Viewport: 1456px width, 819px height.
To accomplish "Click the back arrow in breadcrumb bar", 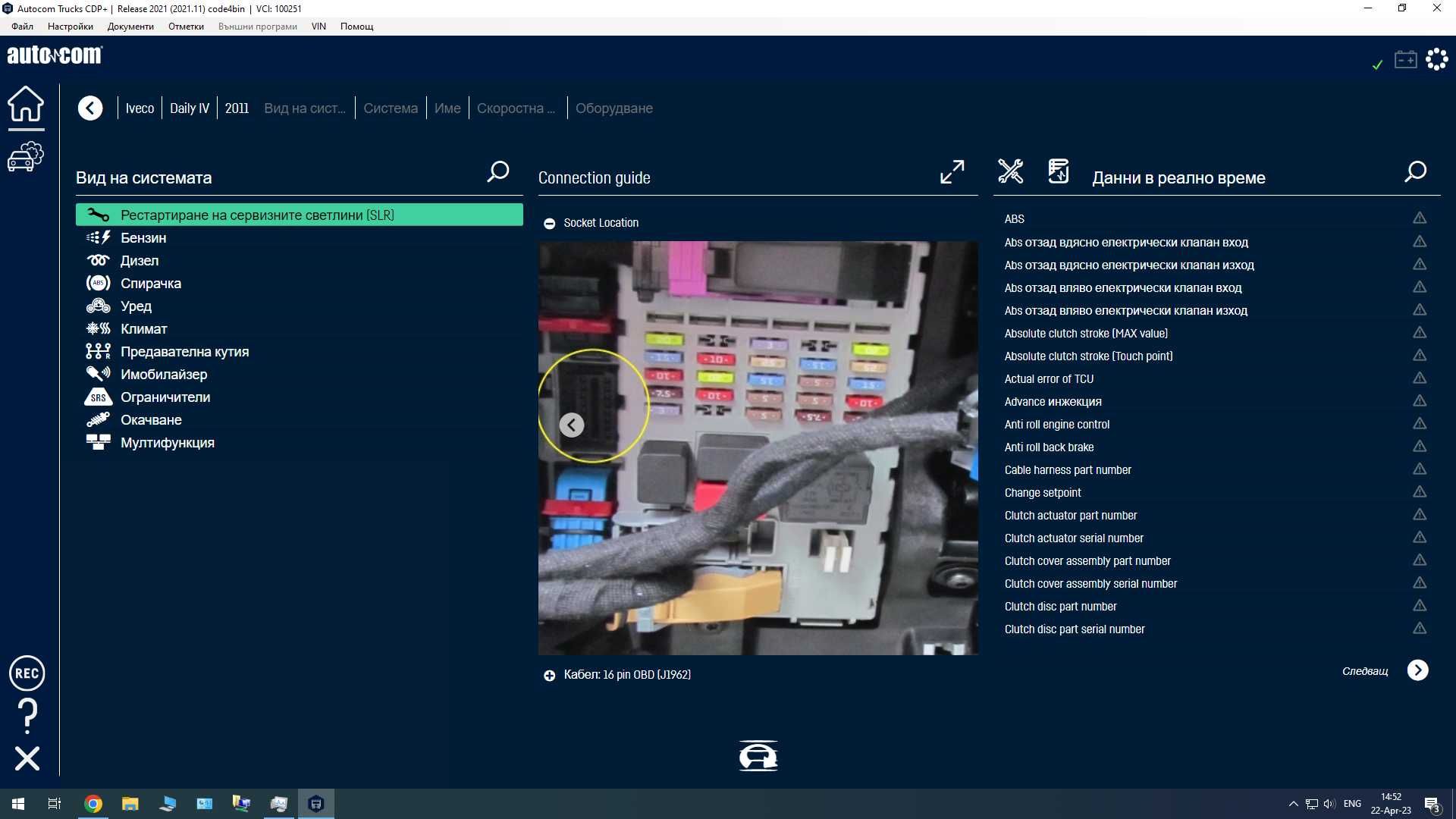I will 90,108.
